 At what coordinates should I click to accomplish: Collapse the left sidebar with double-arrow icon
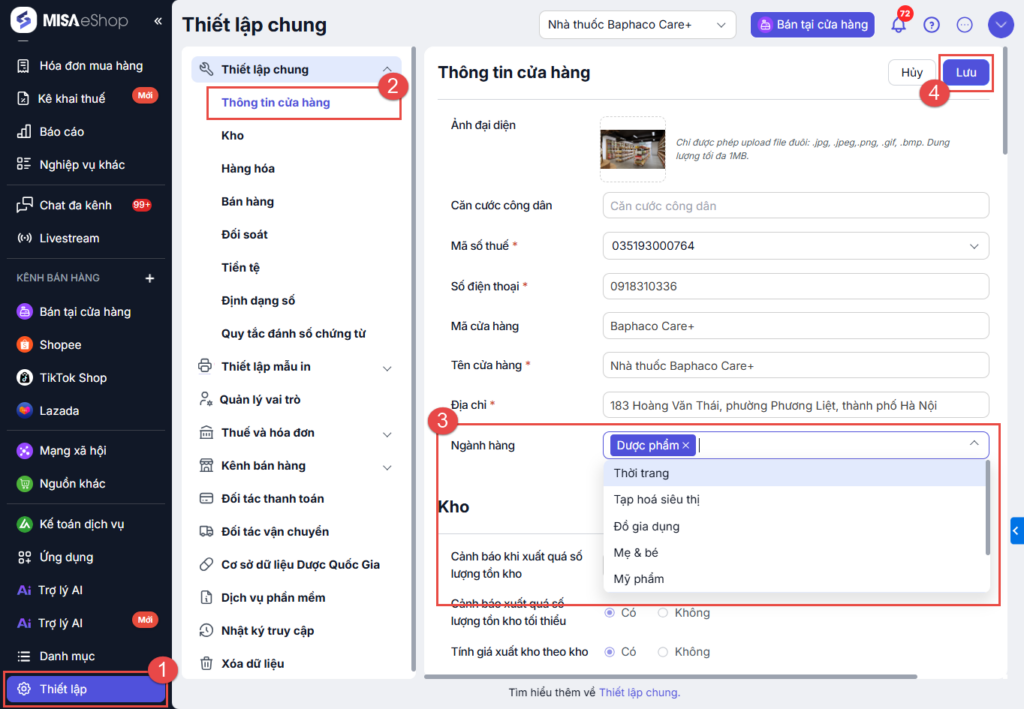pyautogui.click(x=157, y=21)
